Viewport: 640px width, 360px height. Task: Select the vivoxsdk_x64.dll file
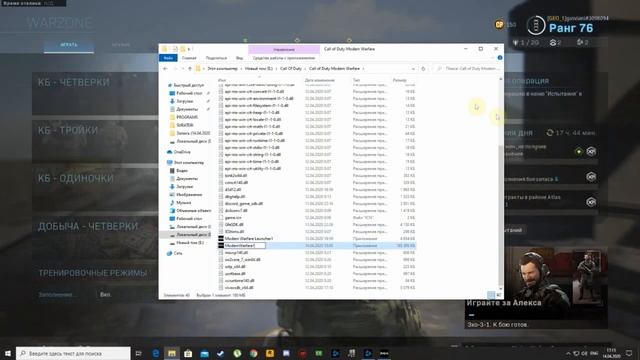239,287
